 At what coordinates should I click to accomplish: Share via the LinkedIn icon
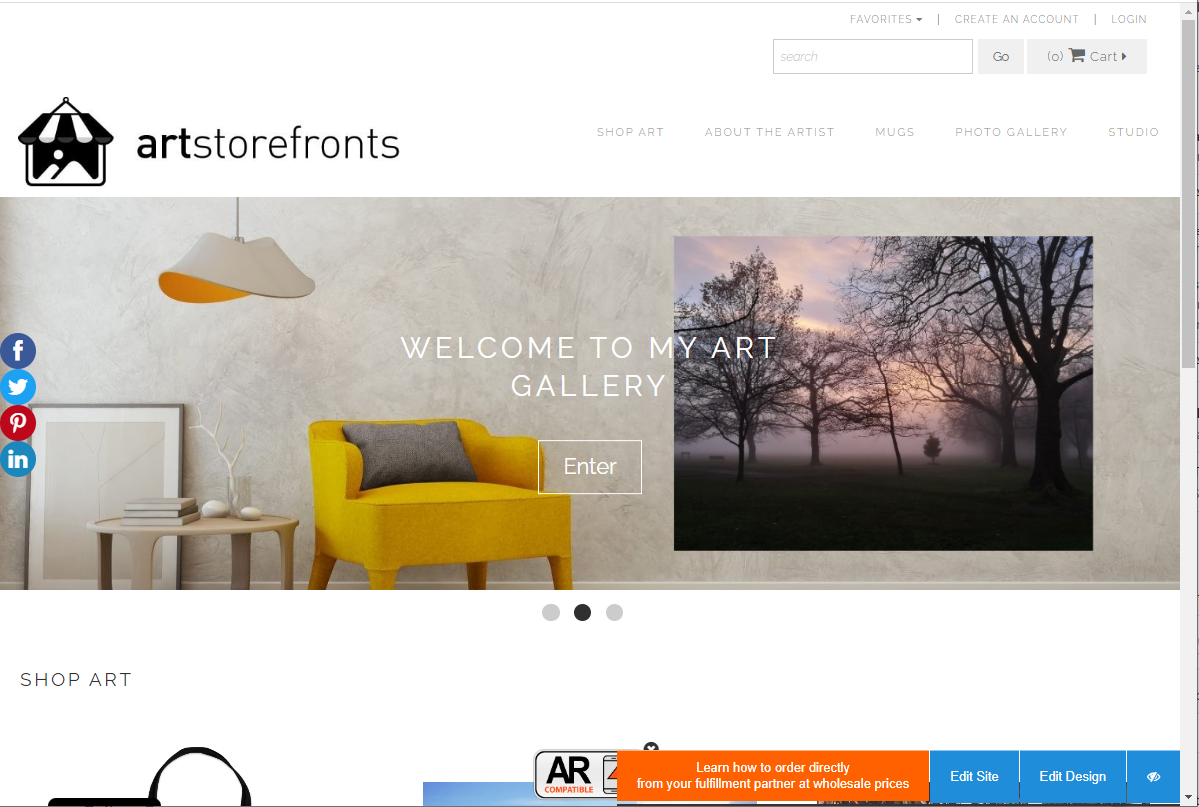coord(18,459)
